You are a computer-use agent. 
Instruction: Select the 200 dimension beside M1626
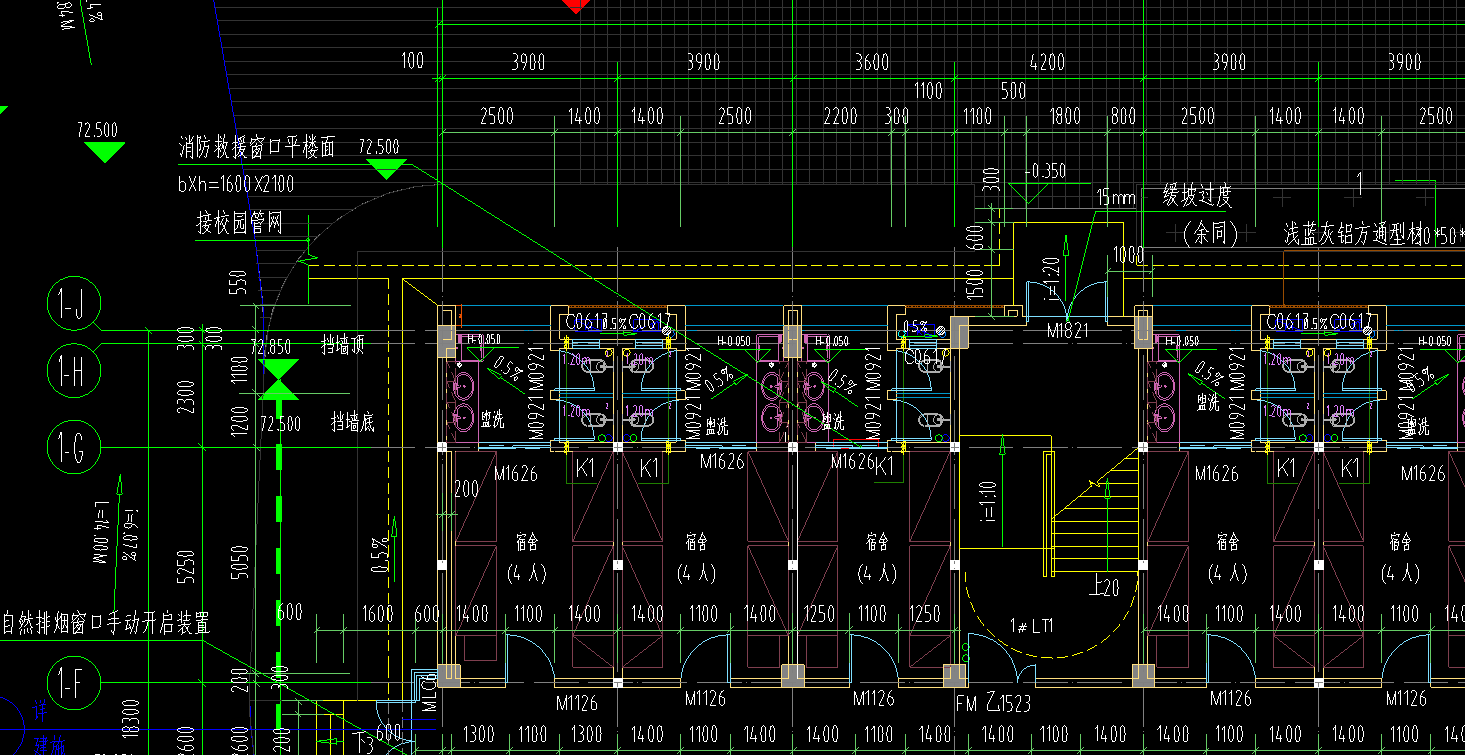[x=466, y=490]
